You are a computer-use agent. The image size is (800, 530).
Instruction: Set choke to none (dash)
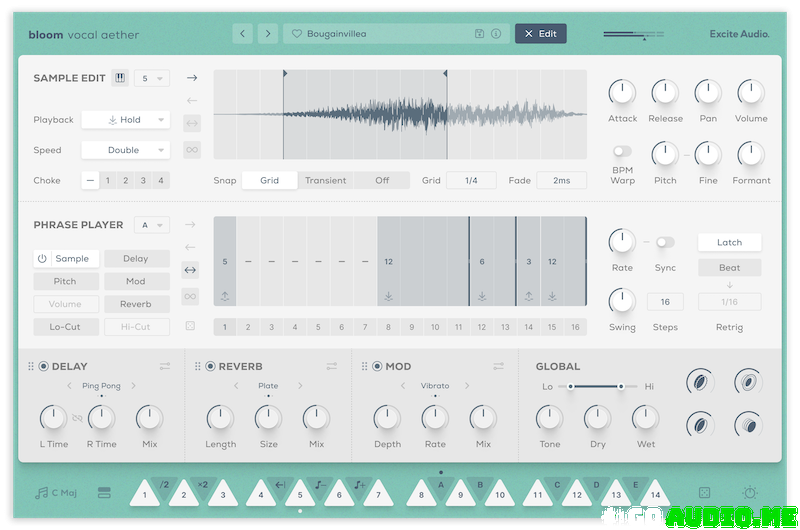pos(90,181)
